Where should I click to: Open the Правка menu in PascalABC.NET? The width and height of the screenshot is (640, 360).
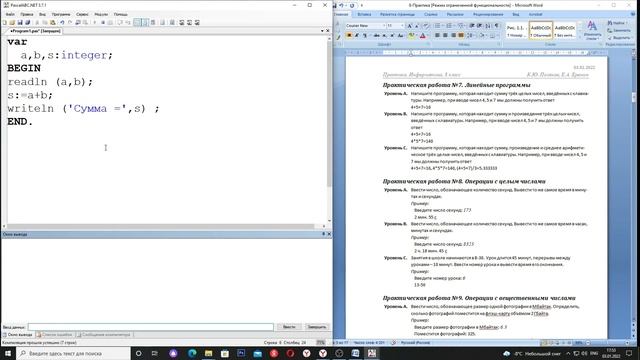[x=27, y=14]
